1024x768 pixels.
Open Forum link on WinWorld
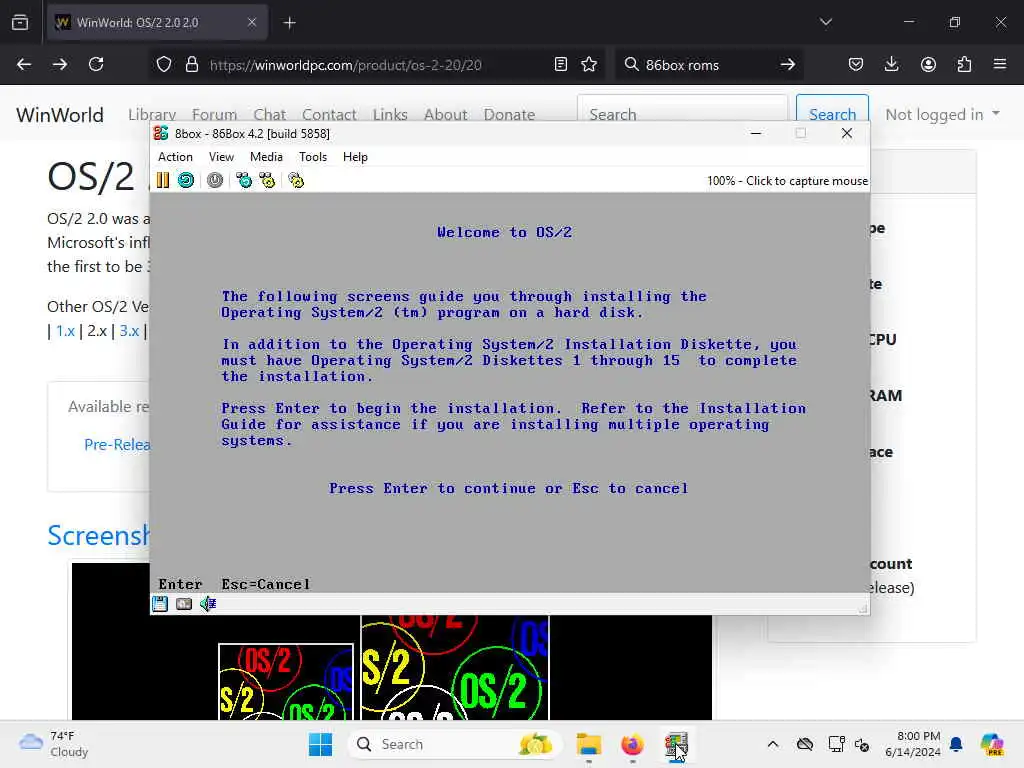214,114
